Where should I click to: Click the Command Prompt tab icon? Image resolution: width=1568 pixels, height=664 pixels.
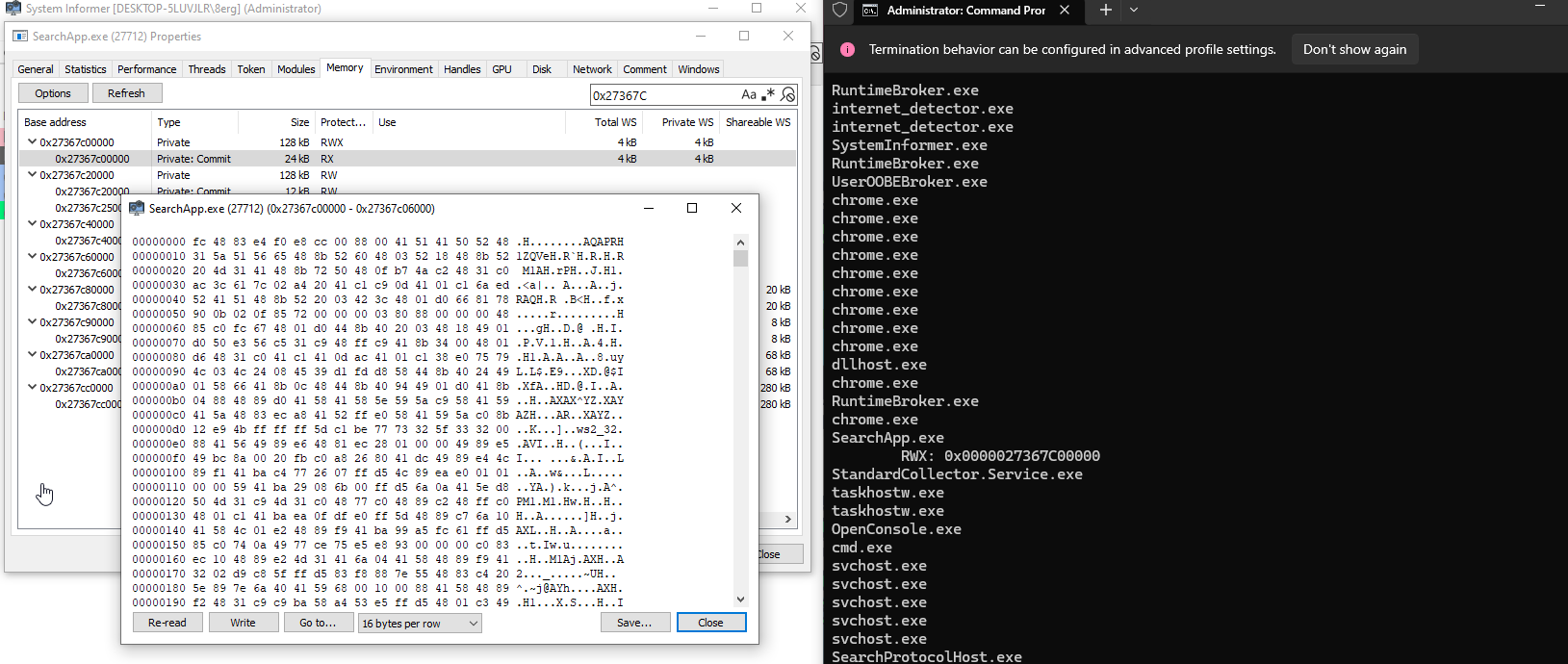(x=870, y=11)
